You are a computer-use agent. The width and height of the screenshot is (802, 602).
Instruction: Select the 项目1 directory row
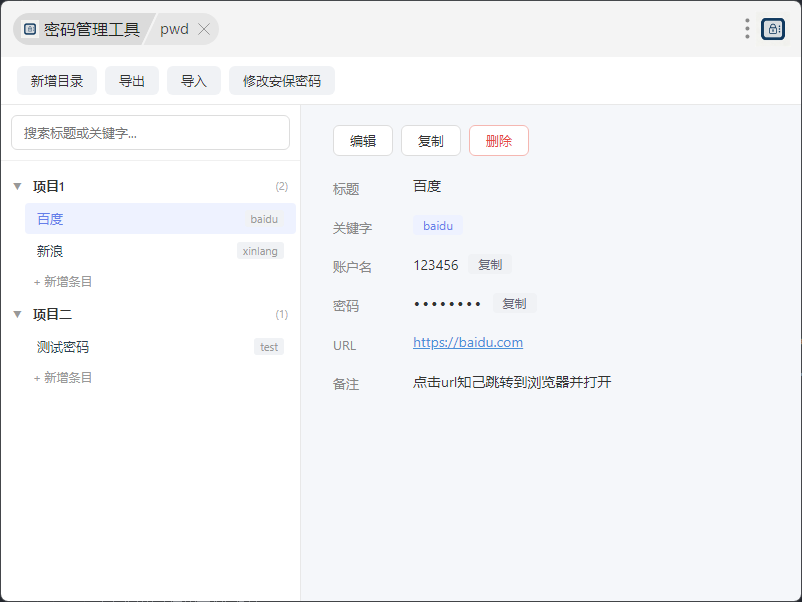pyautogui.click(x=150, y=186)
